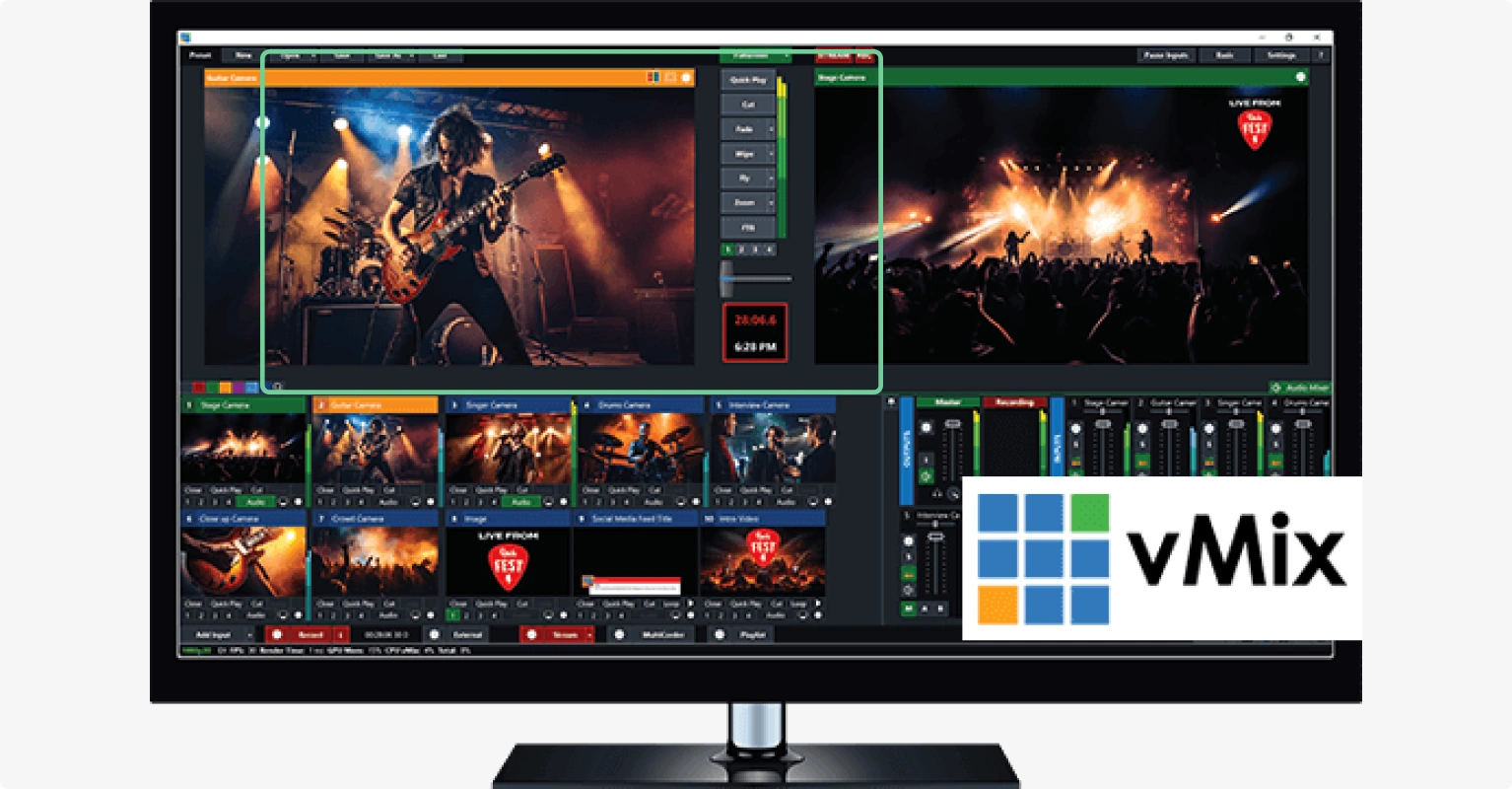The width and height of the screenshot is (1512, 789).
Task: Click the Last preset button
Action: [441, 55]
